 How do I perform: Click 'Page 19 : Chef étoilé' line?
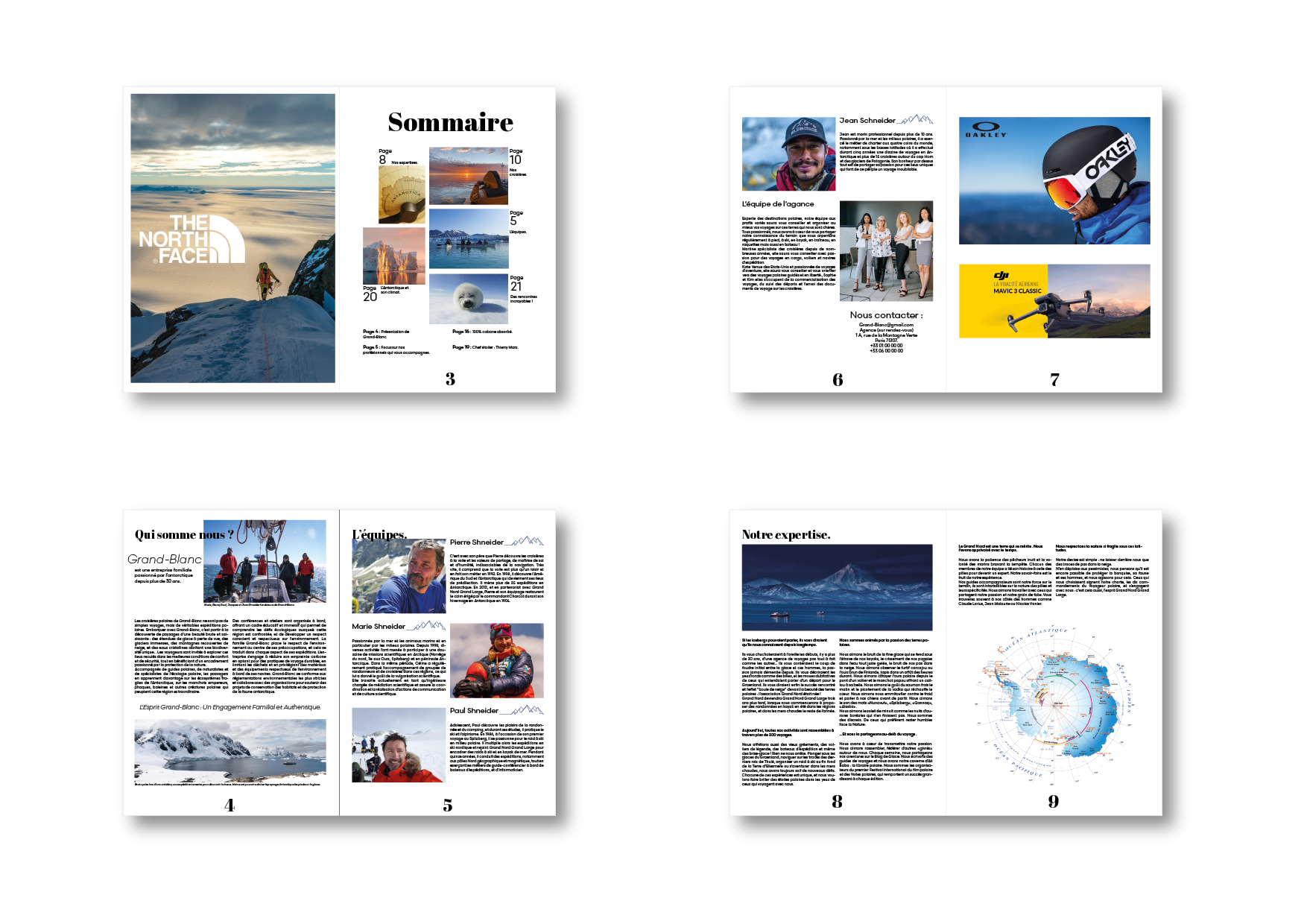click(x=485, y=347)
